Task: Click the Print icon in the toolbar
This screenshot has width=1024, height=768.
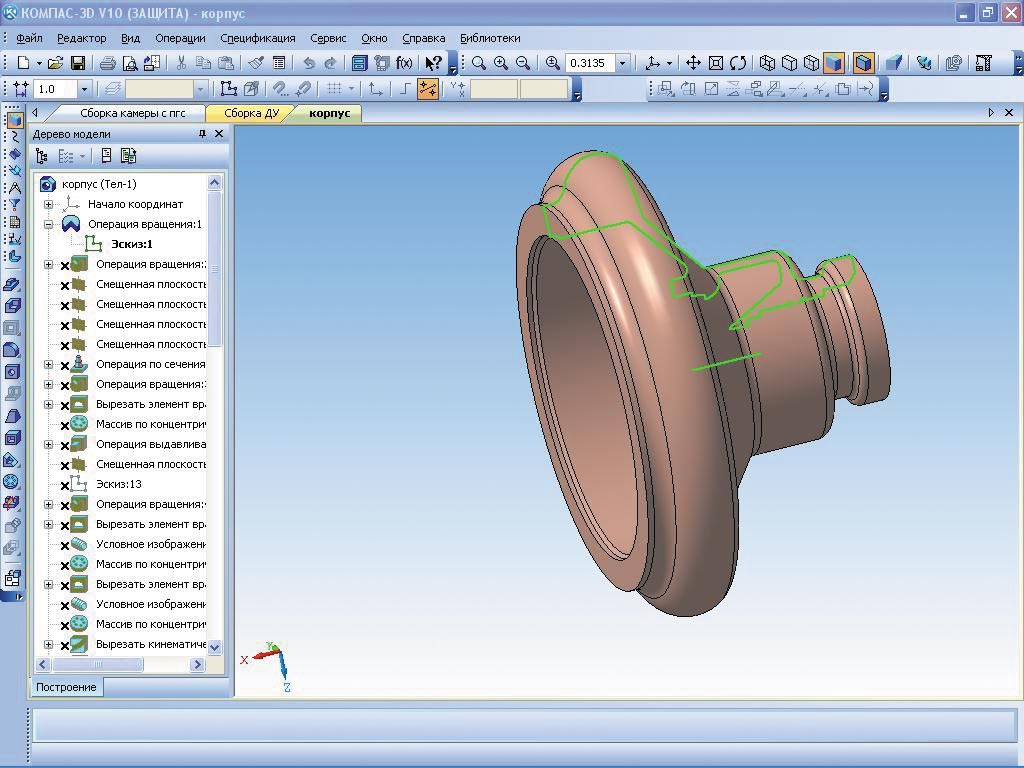Action: click(x=107, y=63)
